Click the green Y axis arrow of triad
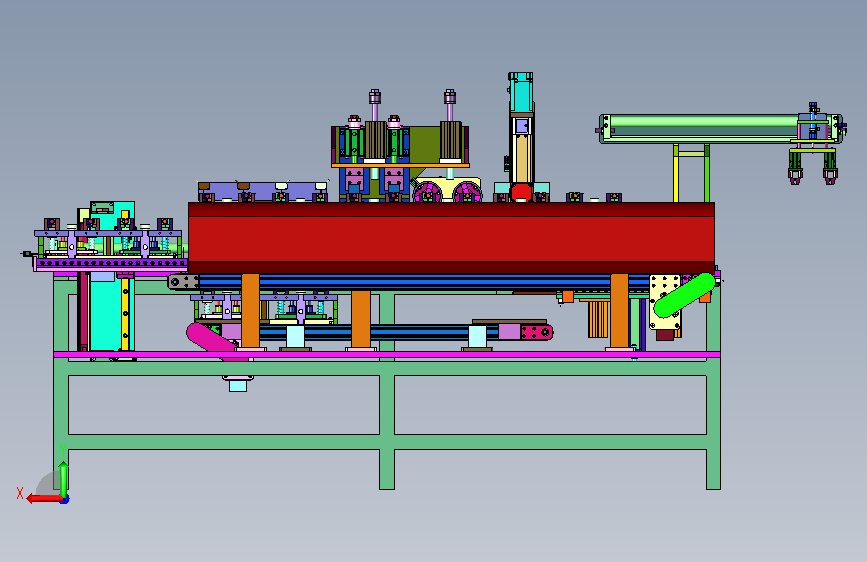Image resolution: width=867 pixels, height=562 pixels. click(64, 479)
